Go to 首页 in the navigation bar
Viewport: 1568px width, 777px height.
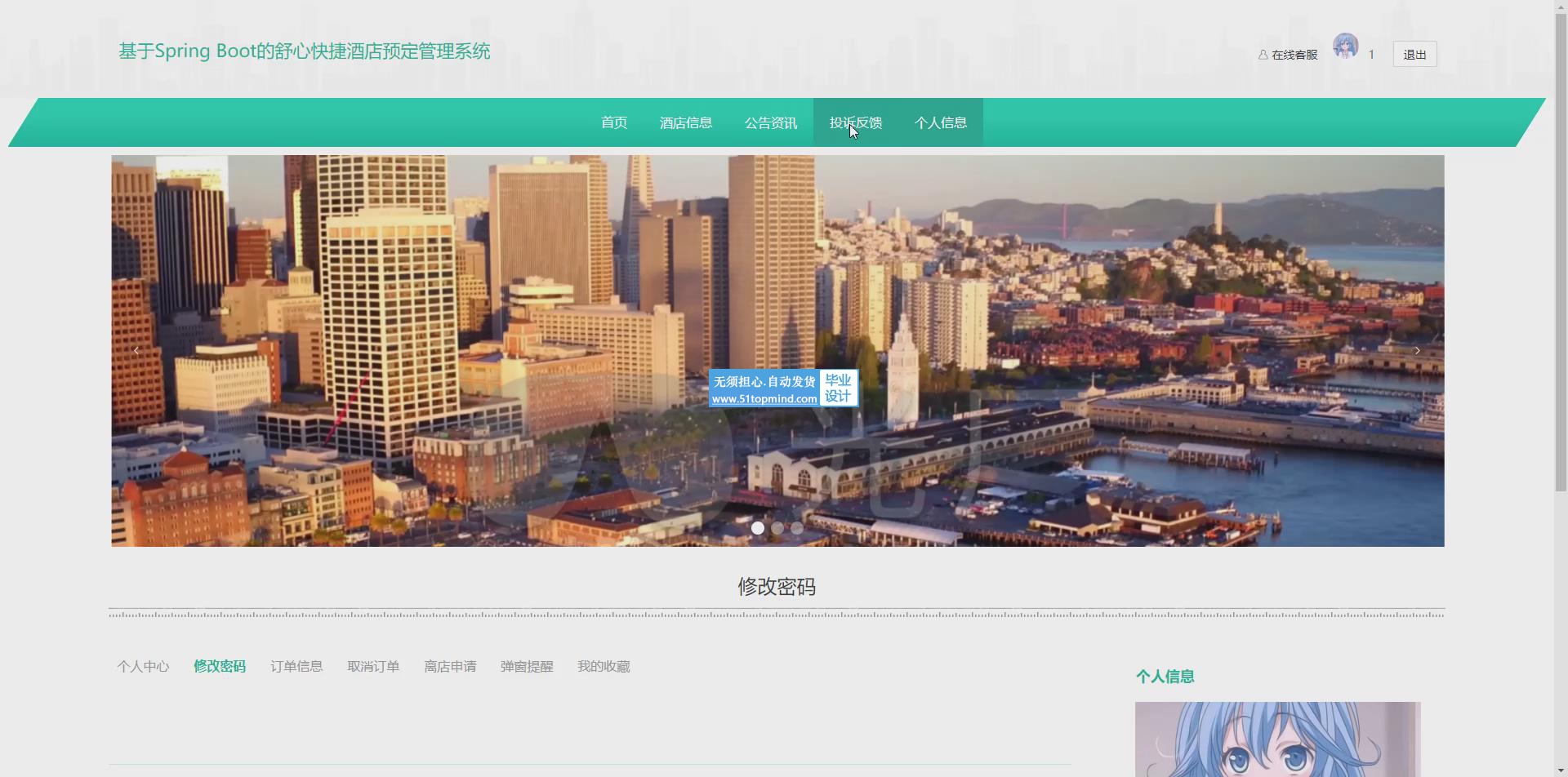[x=614, y=122]
